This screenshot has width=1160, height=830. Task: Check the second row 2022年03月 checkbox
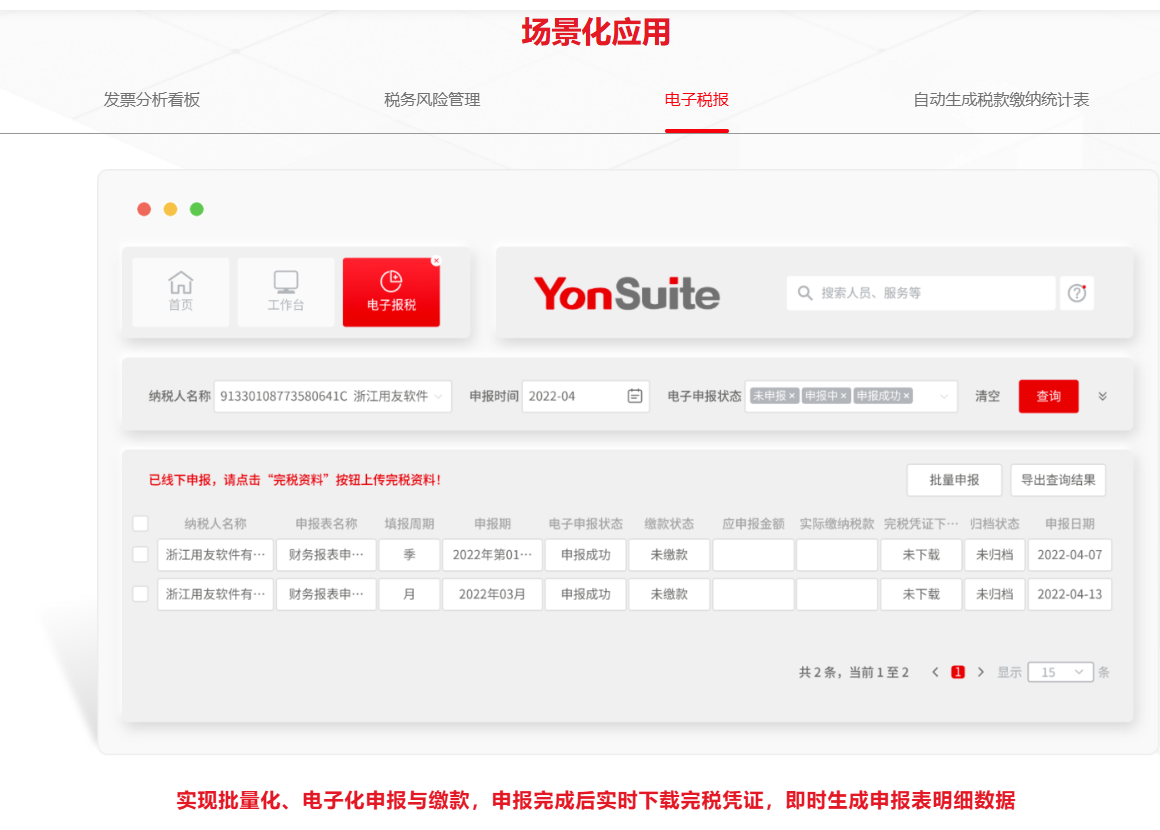(141, 594)
